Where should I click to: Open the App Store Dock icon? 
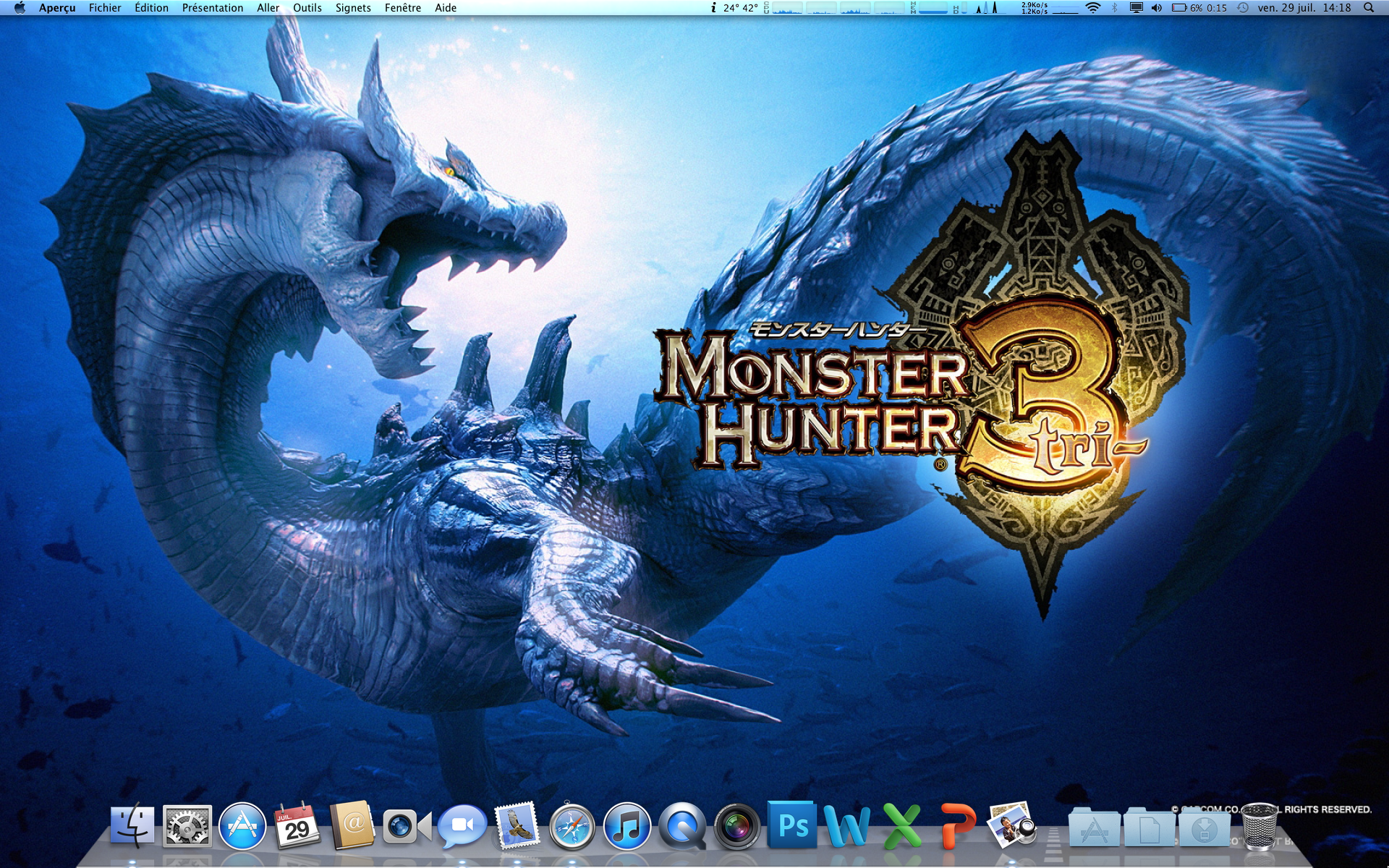coord(242,825)
